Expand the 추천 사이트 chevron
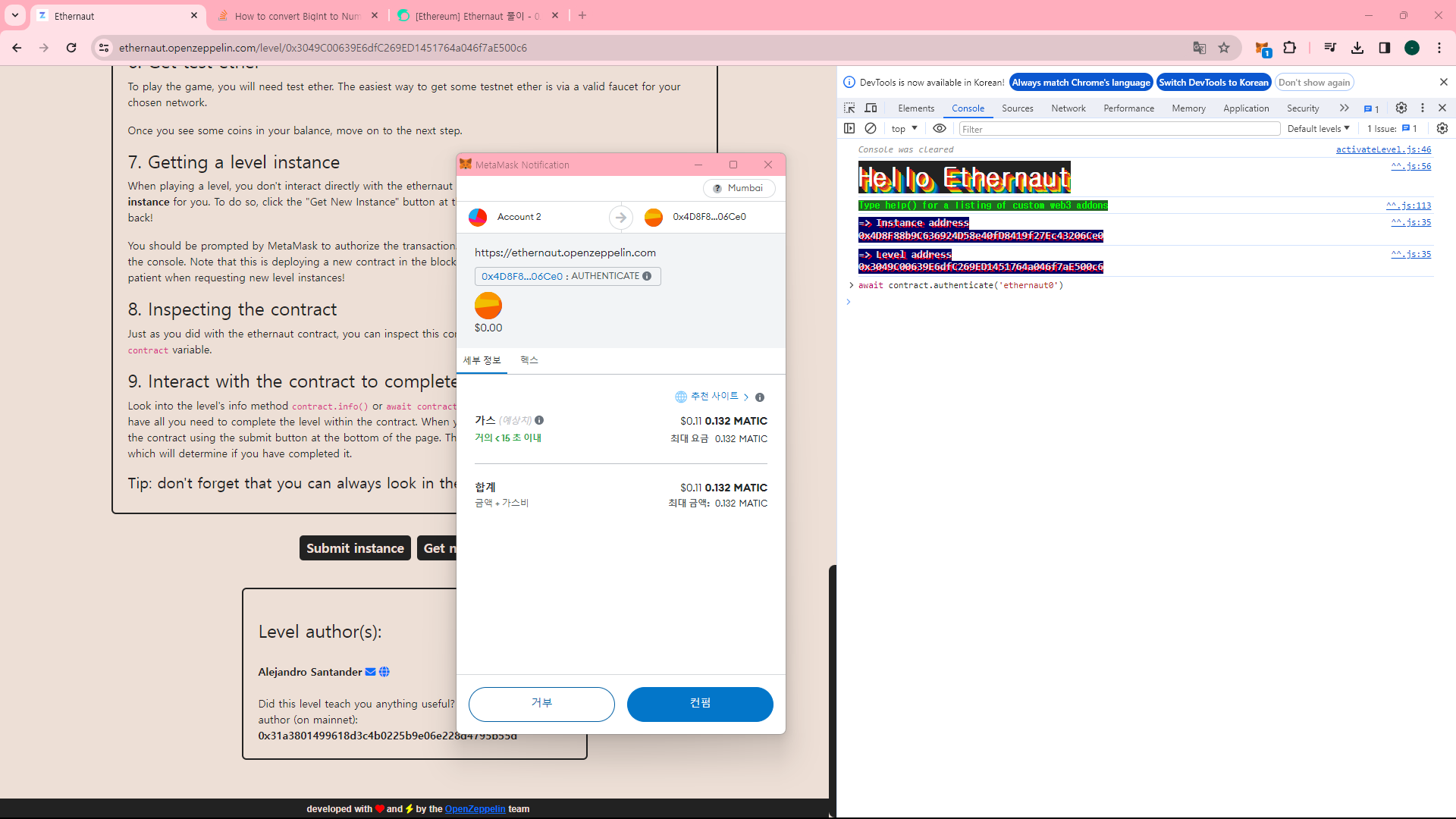Screen dimensions: 1456x819 pyautogui.click(x=746, y=397)
